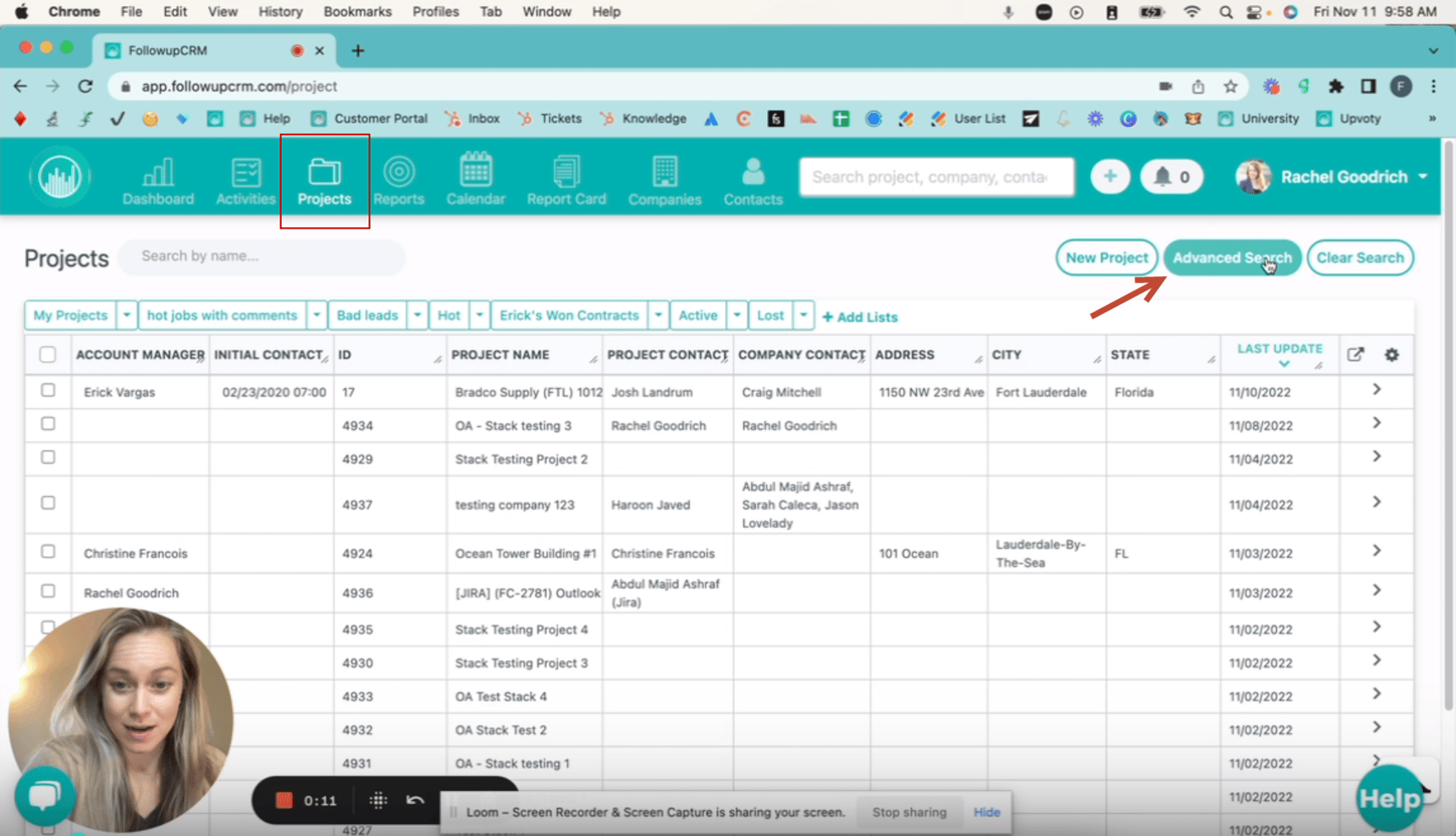This screenshot has height=836, width=1456.
Task: Open the Calendar icon in navigation
Action: coord(476,172)
